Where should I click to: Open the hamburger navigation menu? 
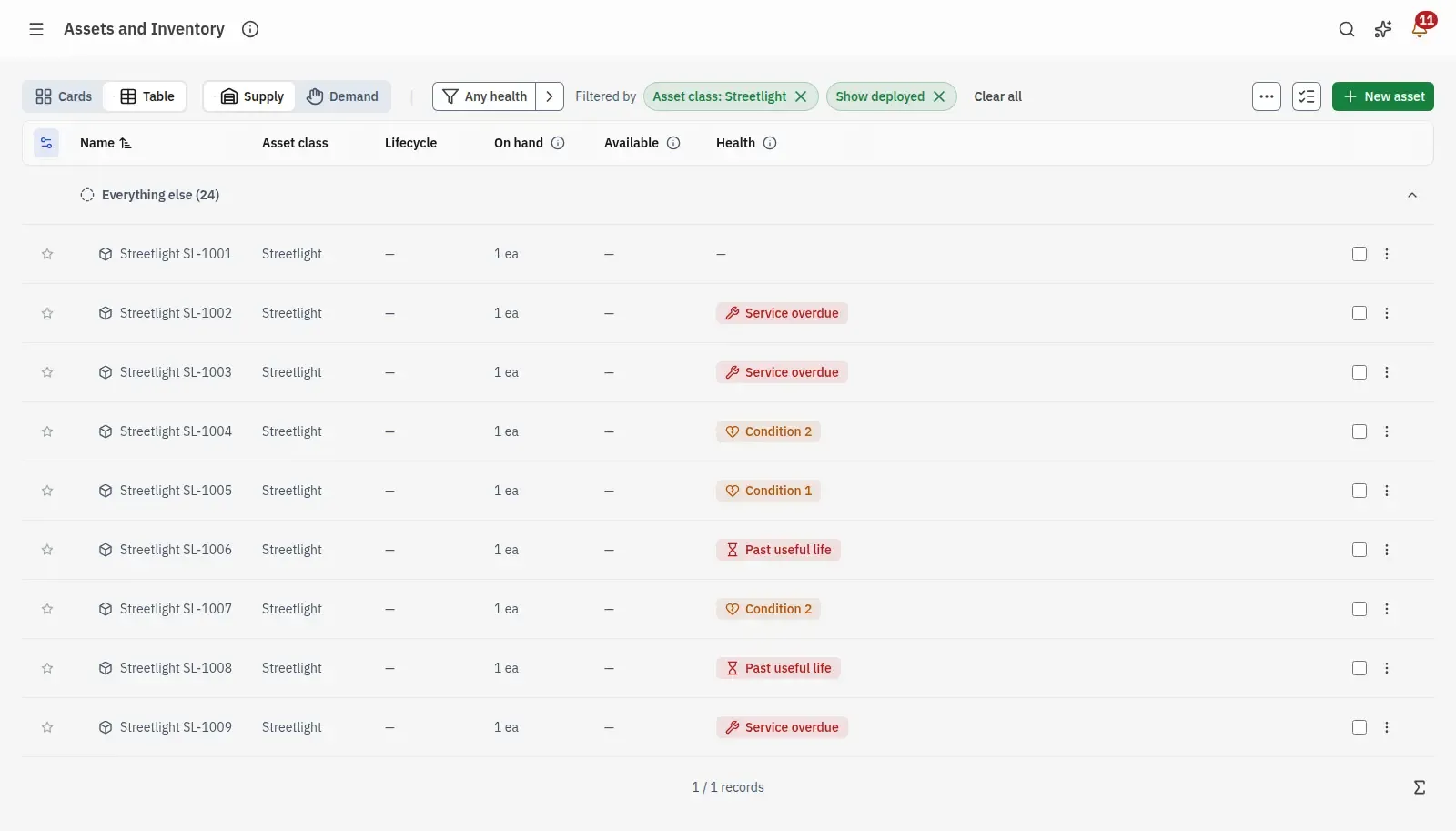[36, 29]
